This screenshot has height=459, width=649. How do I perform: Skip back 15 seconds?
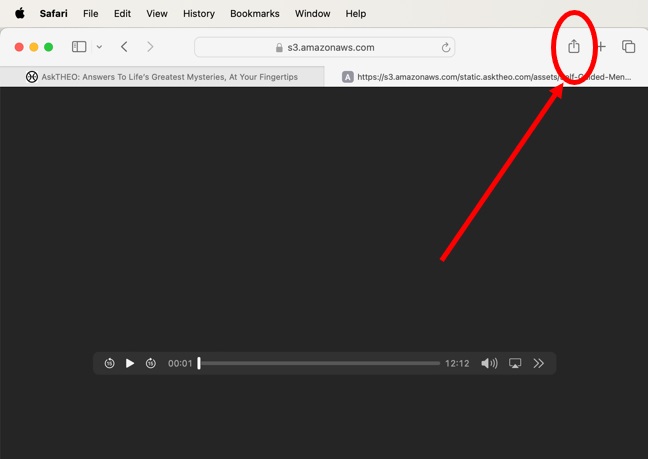(110, 363)
